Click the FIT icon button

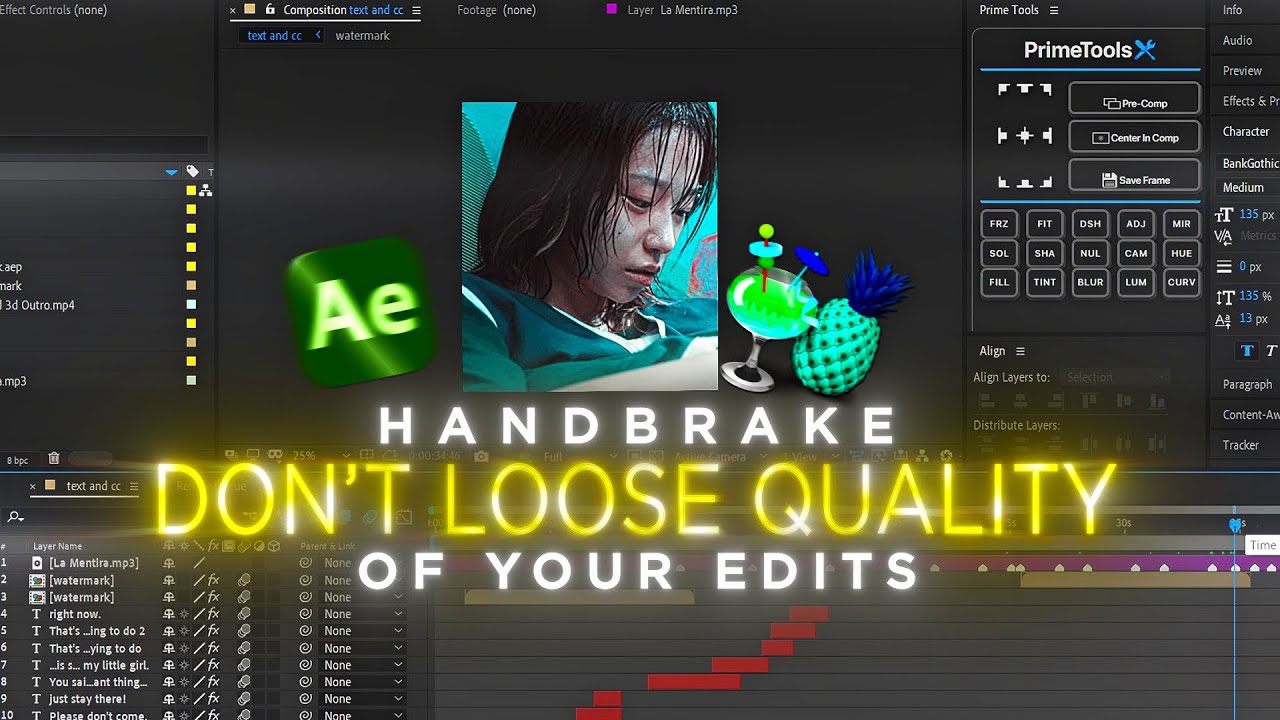pos(1045,224)
